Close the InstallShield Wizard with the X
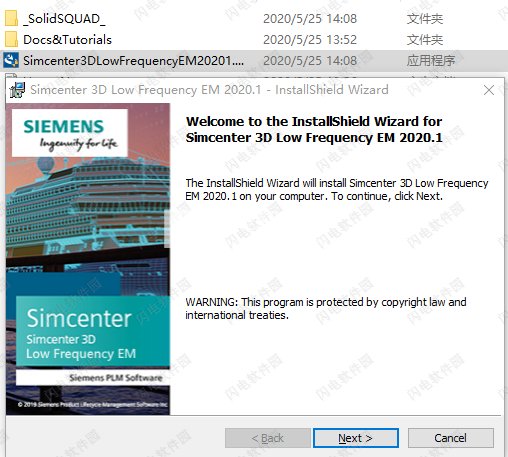Image resolution: width=508 pixels, height=457 pixels. (x=489, y=90)
